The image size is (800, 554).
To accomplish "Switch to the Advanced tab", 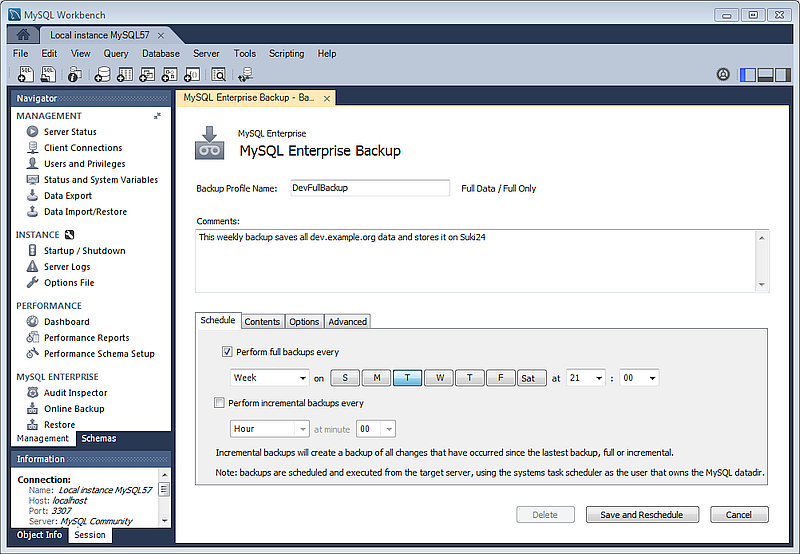I will coord(347,321).
